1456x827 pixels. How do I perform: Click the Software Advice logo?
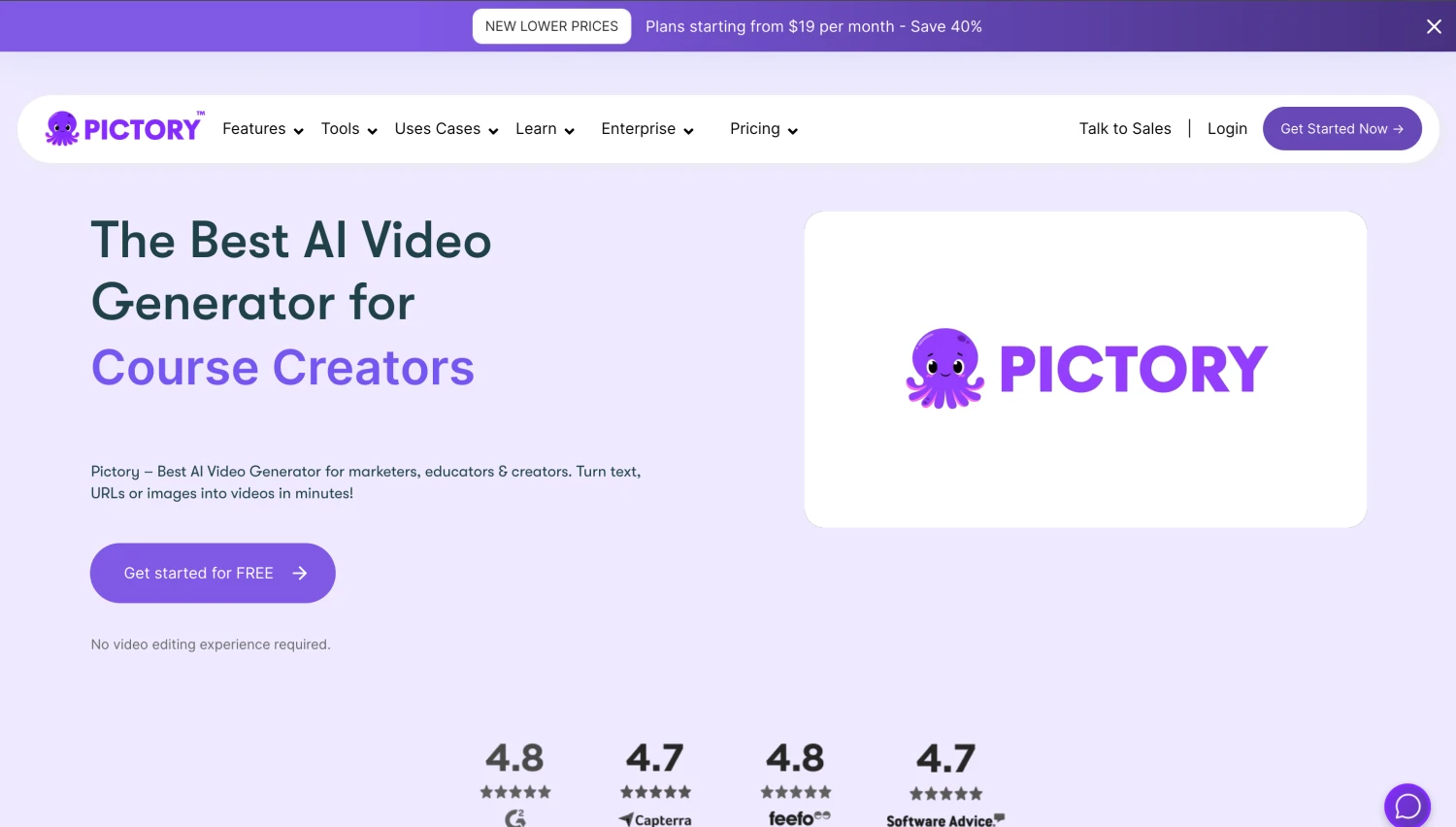(x=944, y=820)
